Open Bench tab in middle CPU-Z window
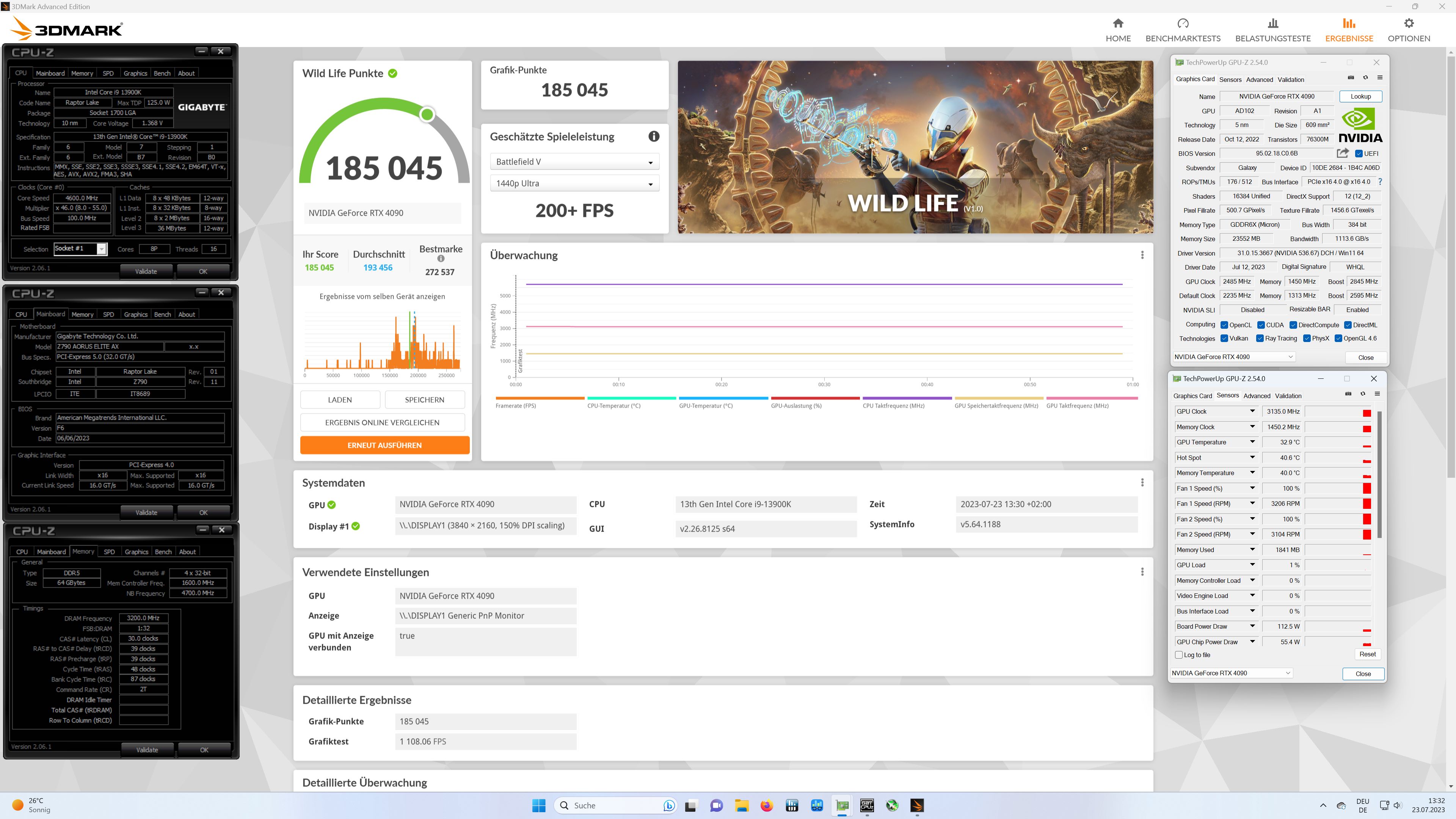1456x819 pixels. pyautogui.click(x=162, y=314)
